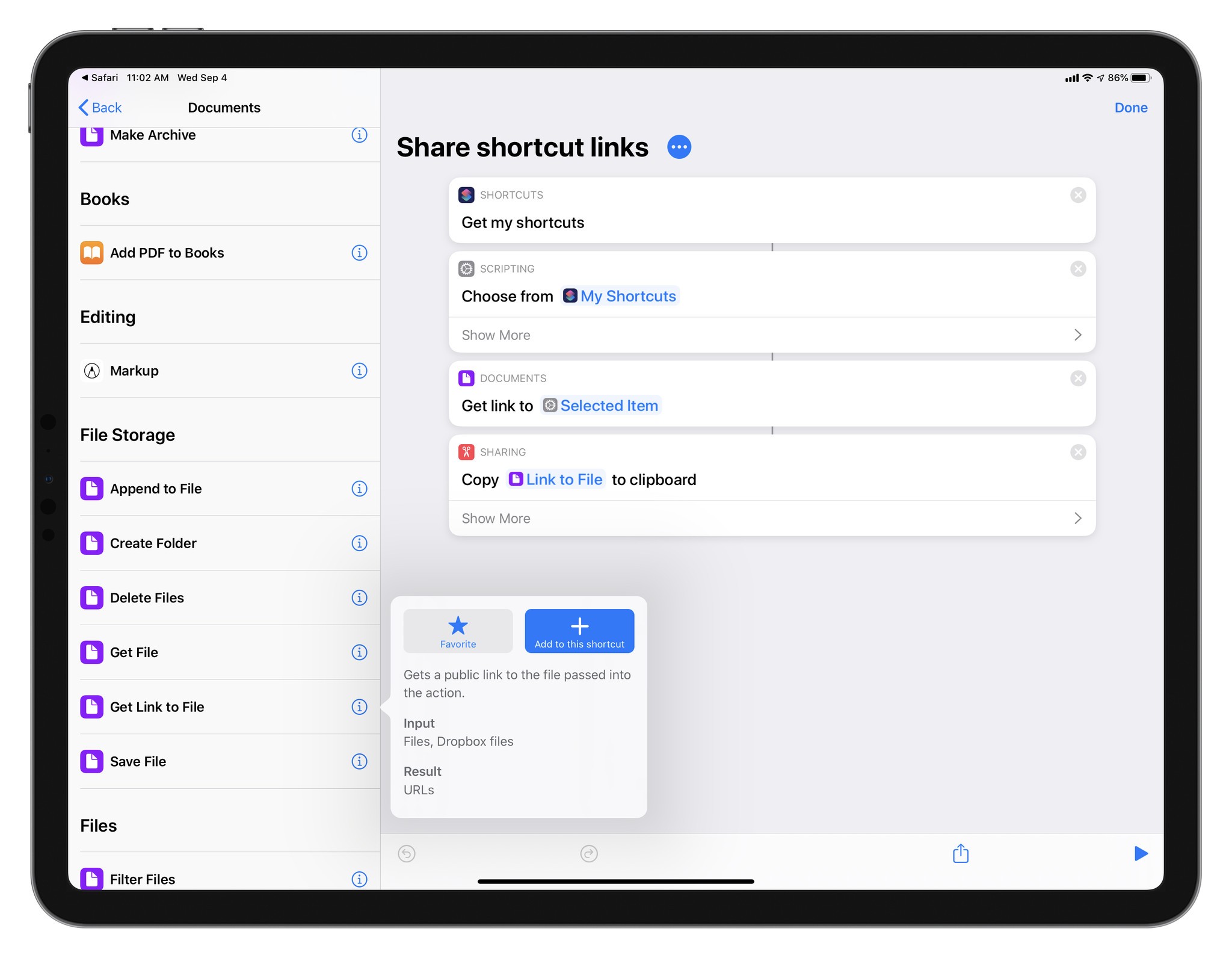The width and height of the screenshot is (1232, 958).
Task: Expand Show More under Choose from My Shortcuts
Action: [496, 334]
